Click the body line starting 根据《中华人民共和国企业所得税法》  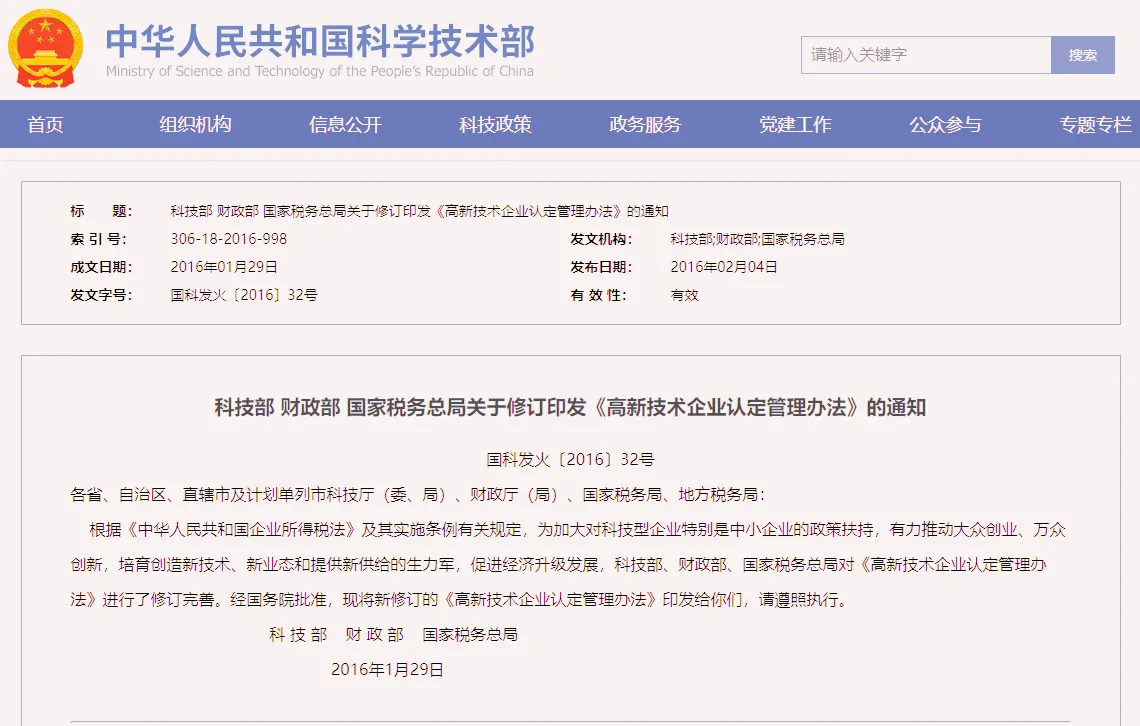[577, 530]
